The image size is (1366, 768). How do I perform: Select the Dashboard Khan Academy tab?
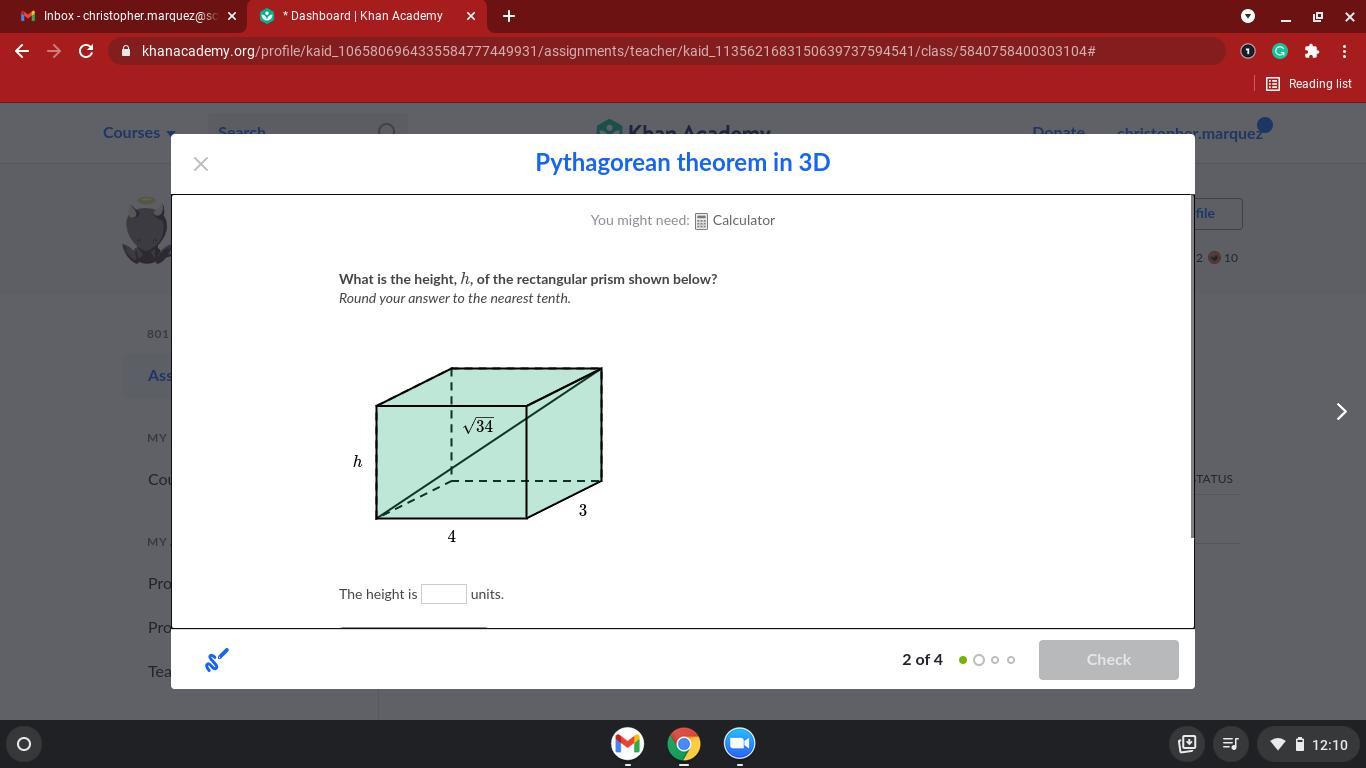(x=366, y=16)
